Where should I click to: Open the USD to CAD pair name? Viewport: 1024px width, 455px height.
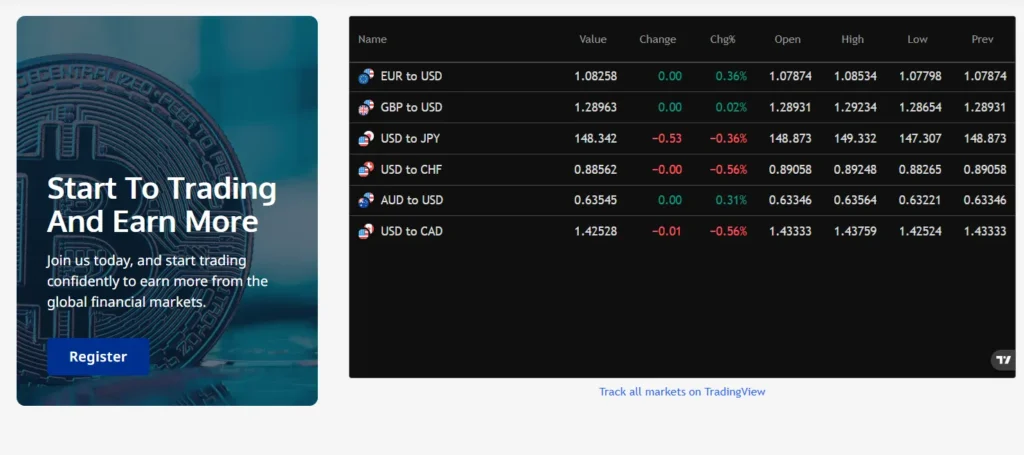pos(411,232)
